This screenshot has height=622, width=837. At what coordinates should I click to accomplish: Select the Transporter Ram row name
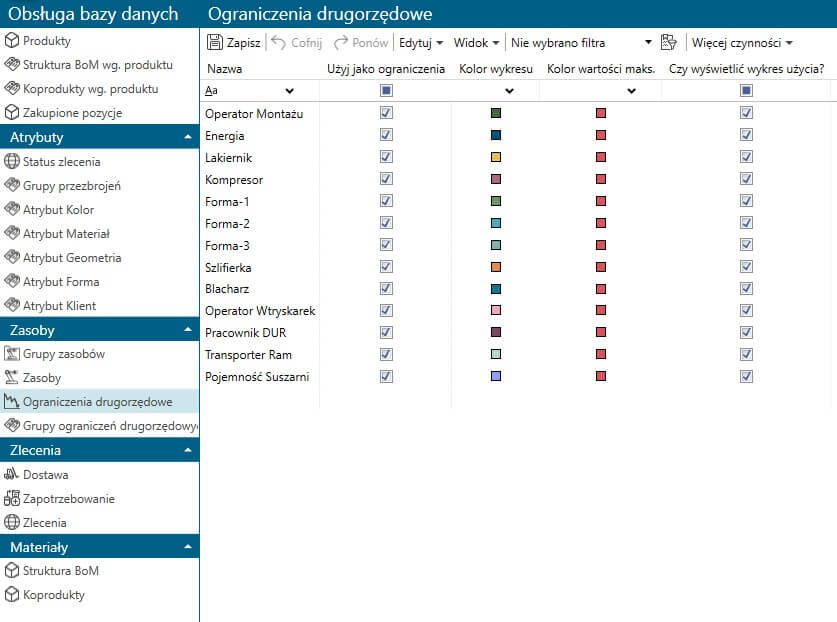point(248,355)
